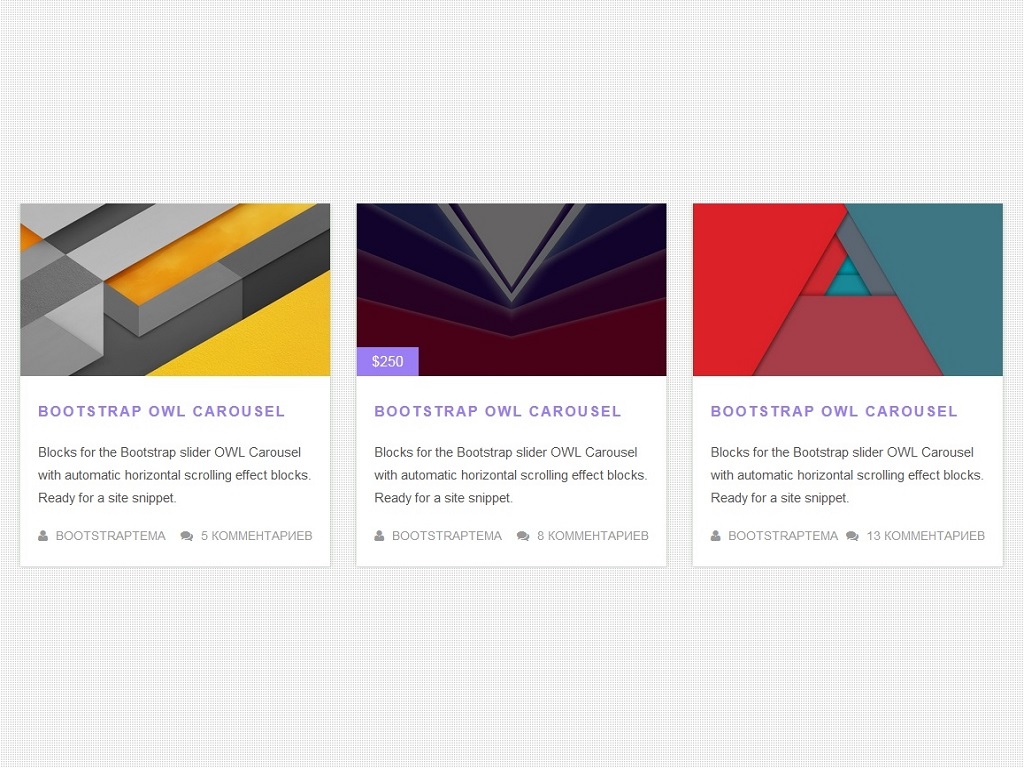Click the red triangle image on the third card

(x=847, y=289)
